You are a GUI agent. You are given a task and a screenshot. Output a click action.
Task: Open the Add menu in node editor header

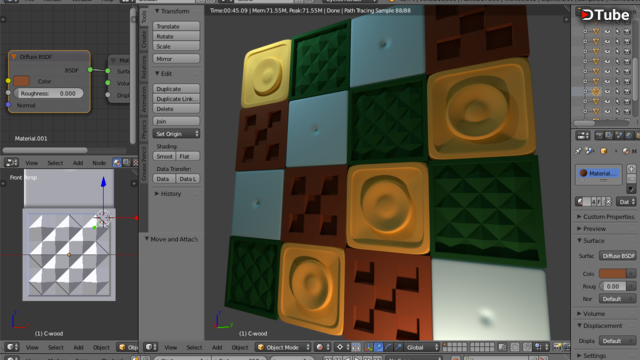tap(78, 163)
